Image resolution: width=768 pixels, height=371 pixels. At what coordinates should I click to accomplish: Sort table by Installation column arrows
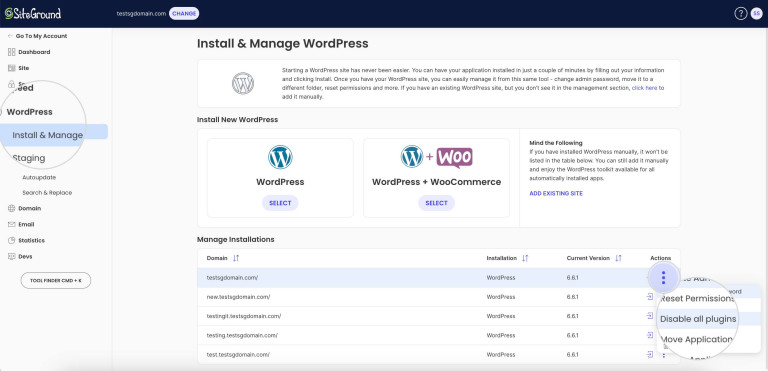pos(525,258)
